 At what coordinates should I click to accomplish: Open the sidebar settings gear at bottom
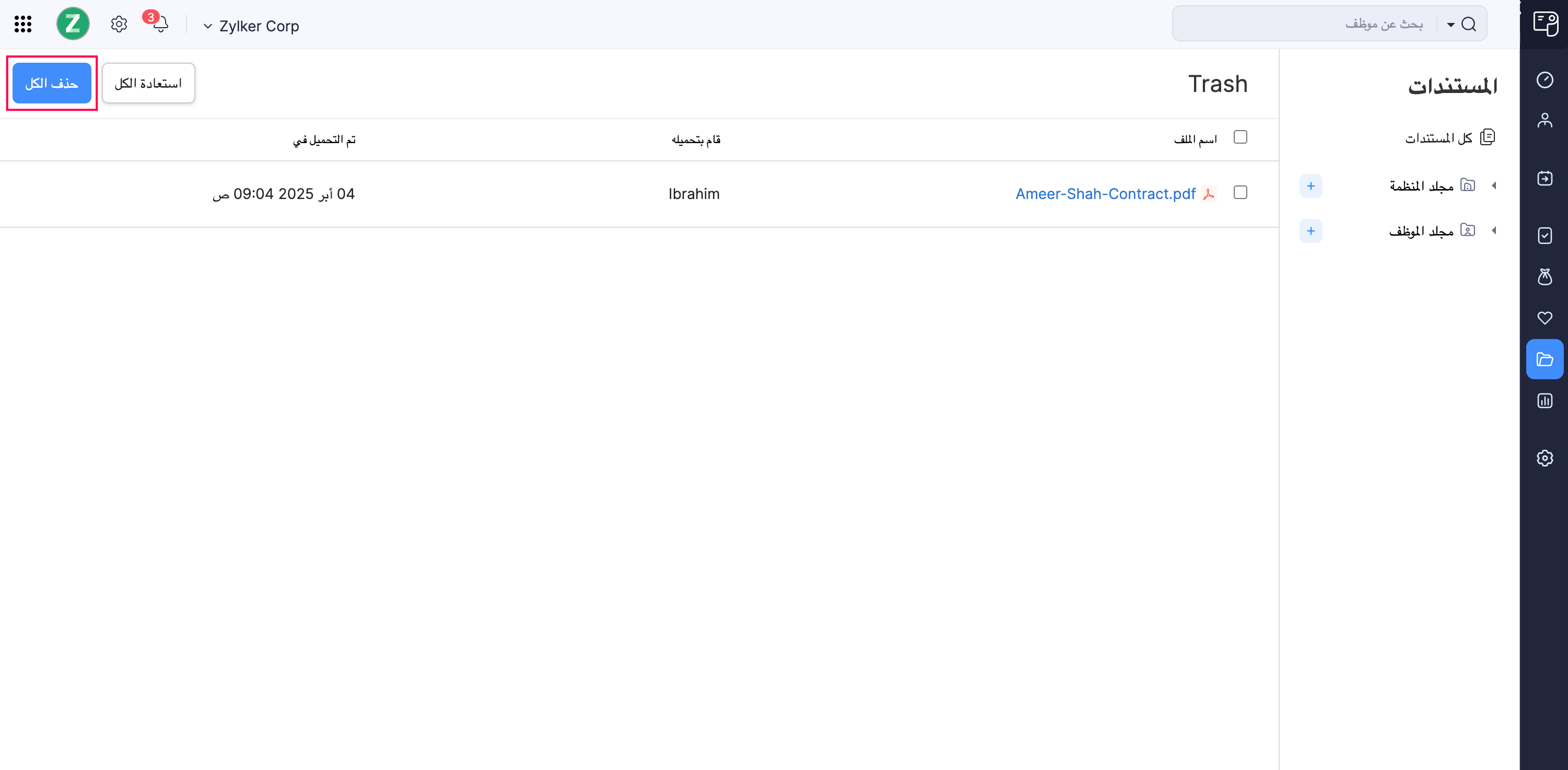[1544, 458]
